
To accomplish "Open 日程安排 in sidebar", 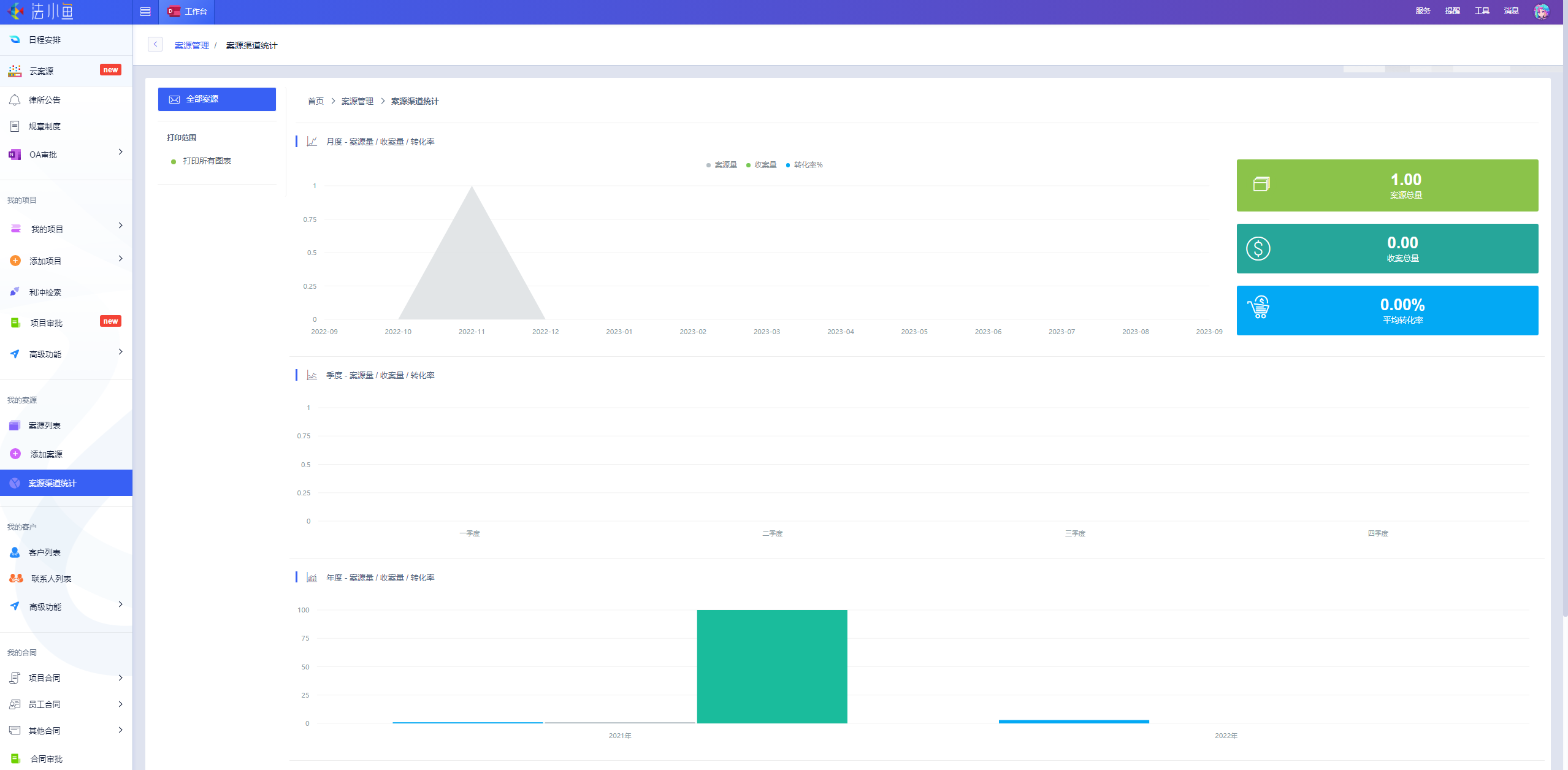I will point(44,40).
